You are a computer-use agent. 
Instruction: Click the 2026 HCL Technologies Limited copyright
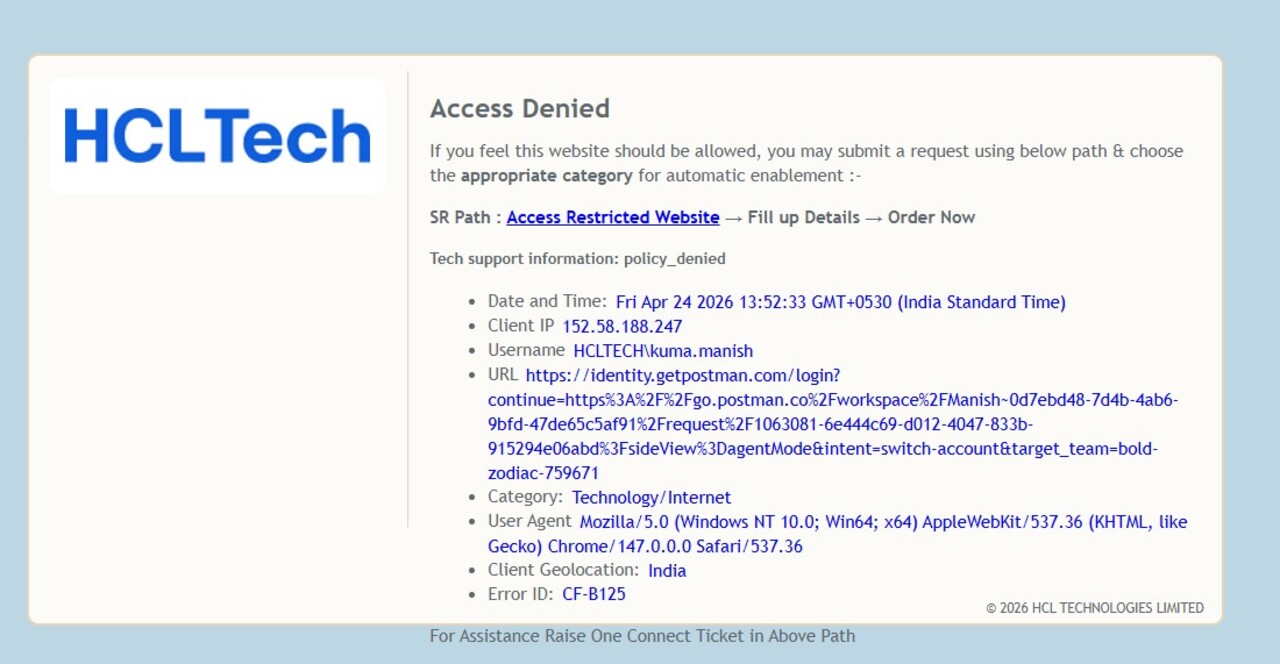pyautogui.click(x=1095, y=608)
